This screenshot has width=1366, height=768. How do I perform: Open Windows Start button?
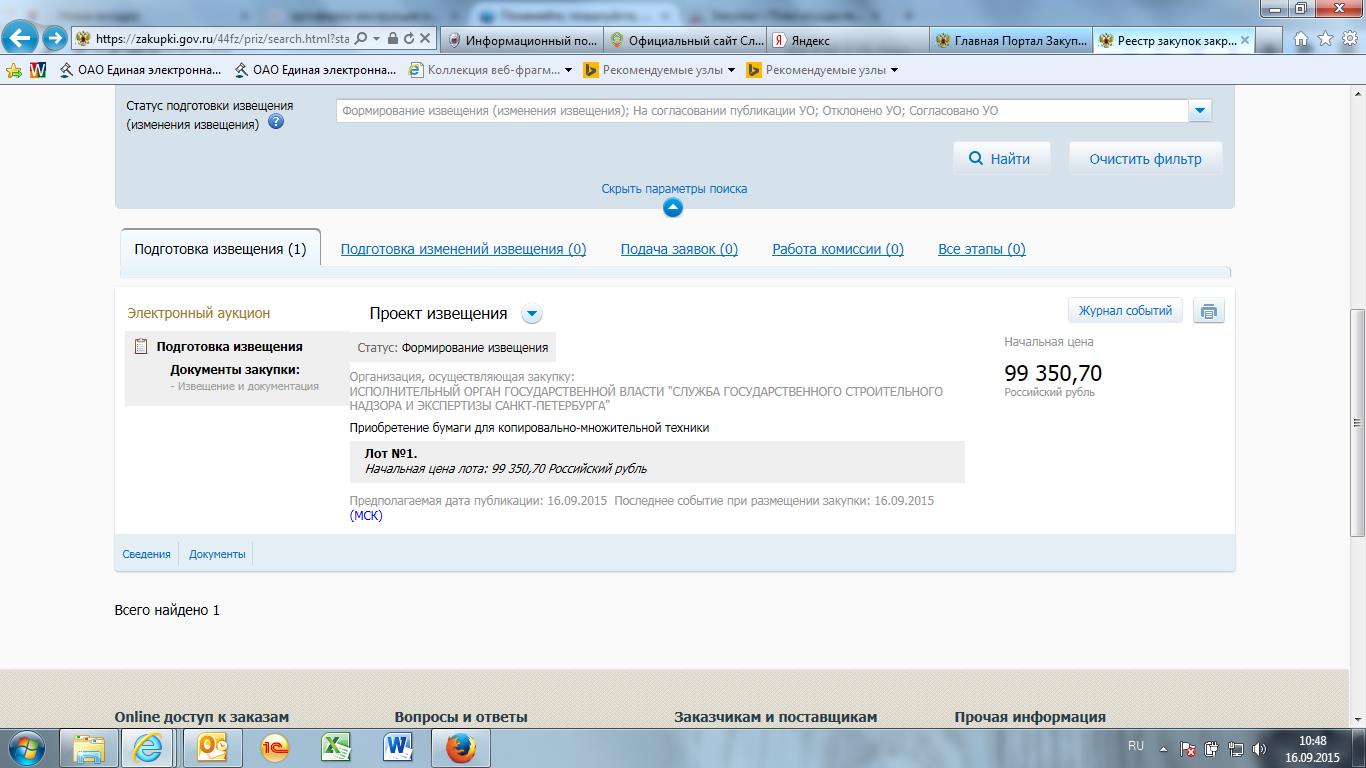point(25,747)
